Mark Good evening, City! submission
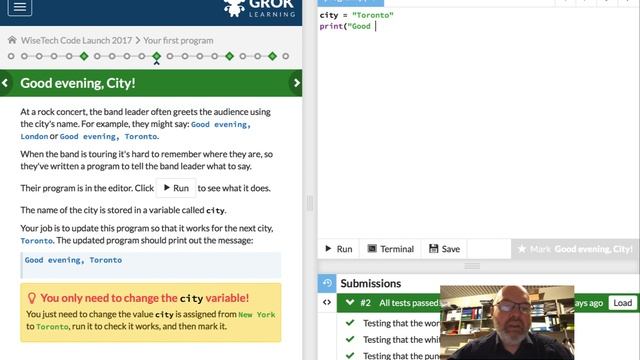This screenshot has height=360, width=640. click(x=575, y=249)
